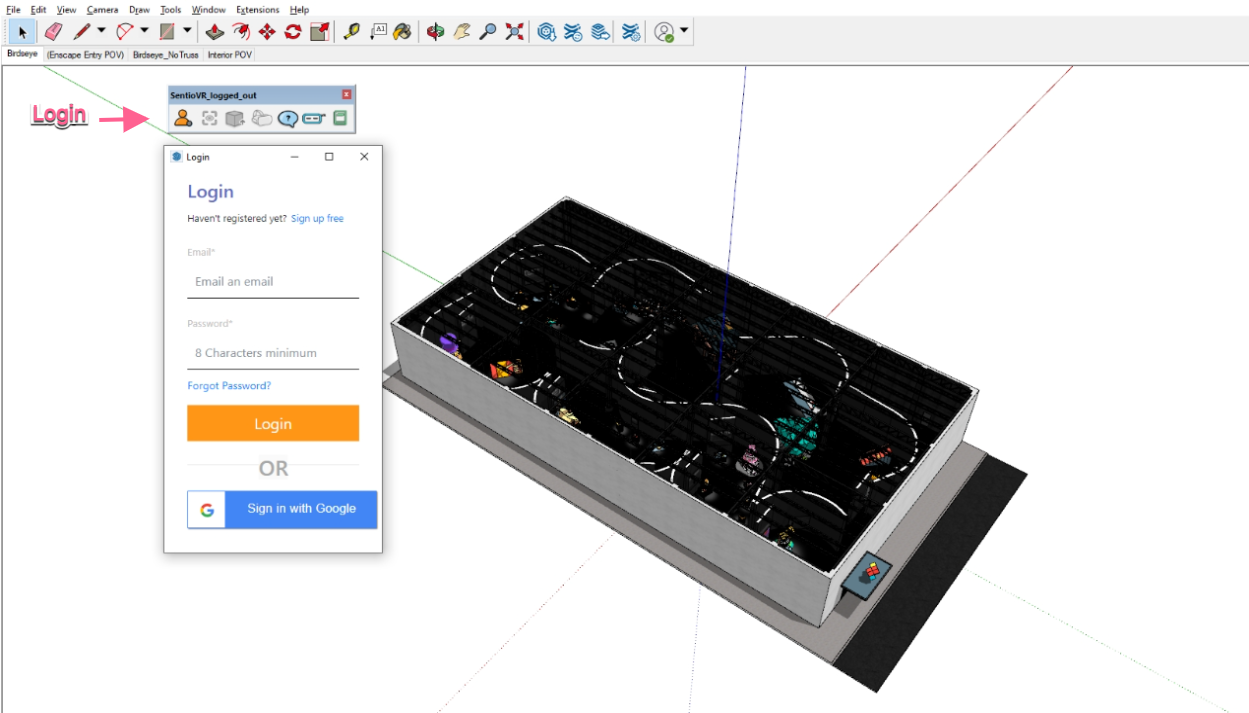Viewport: 1249px width, 713px height.
Task: Open the Edit menu
Action: tap(38, 9)
